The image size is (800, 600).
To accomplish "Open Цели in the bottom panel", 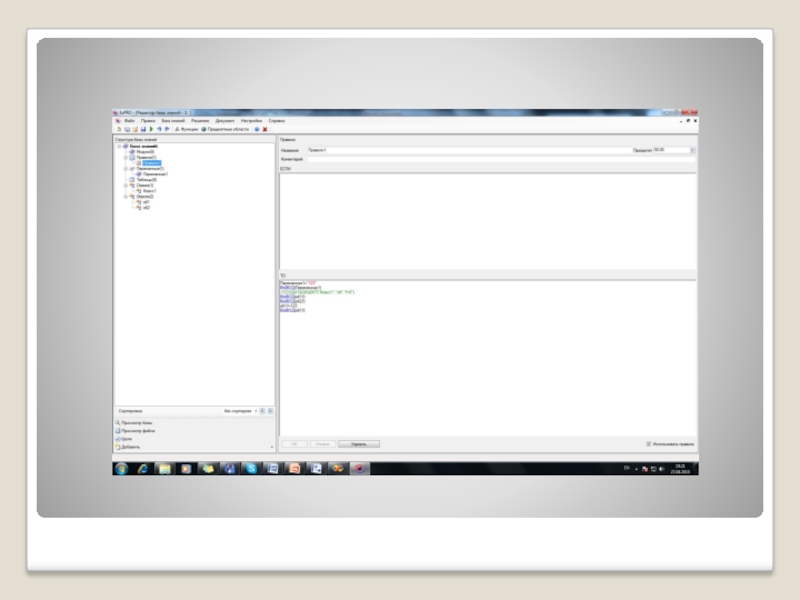I will coord(124,439).
